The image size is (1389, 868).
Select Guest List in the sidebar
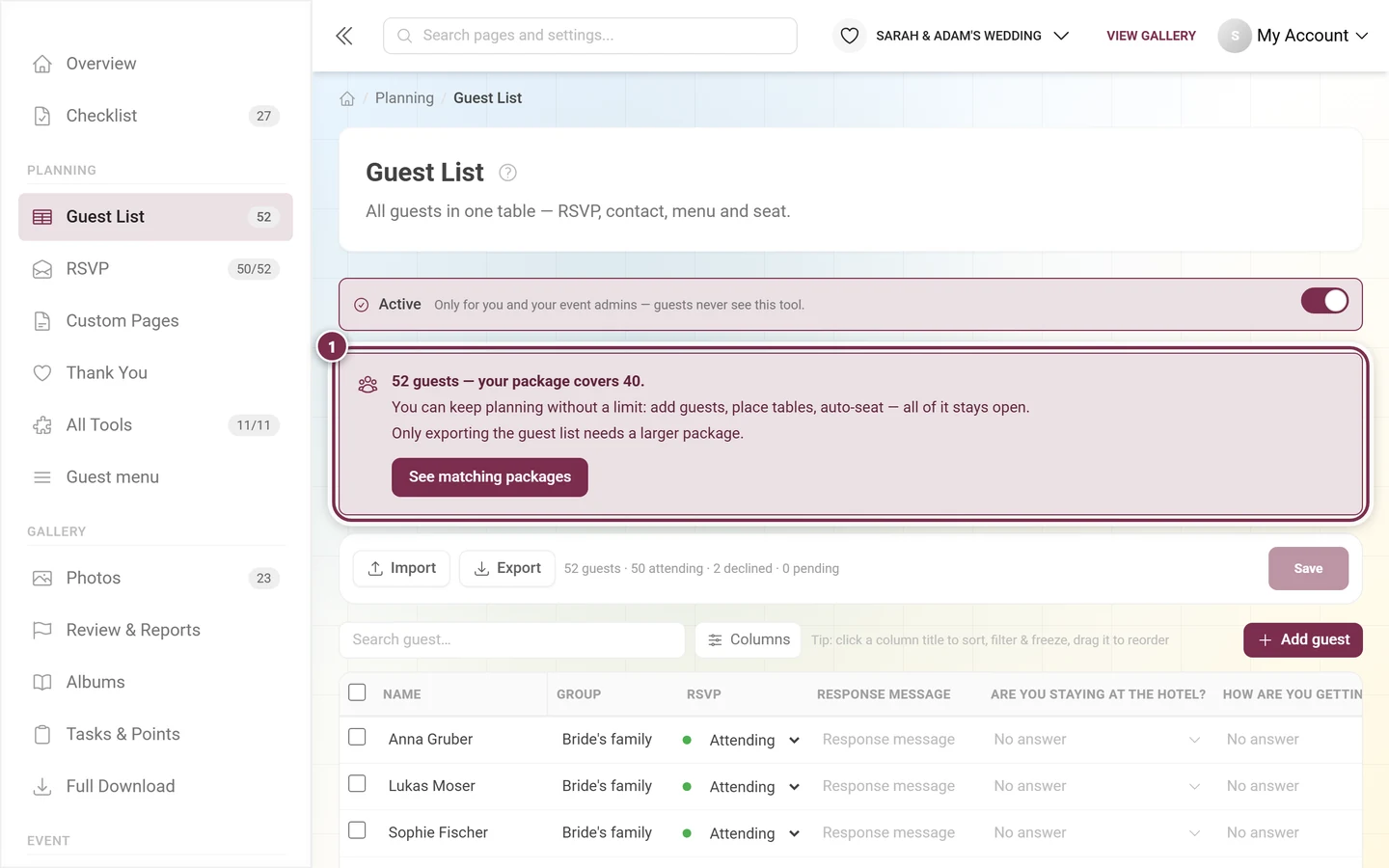pos(155,217)
